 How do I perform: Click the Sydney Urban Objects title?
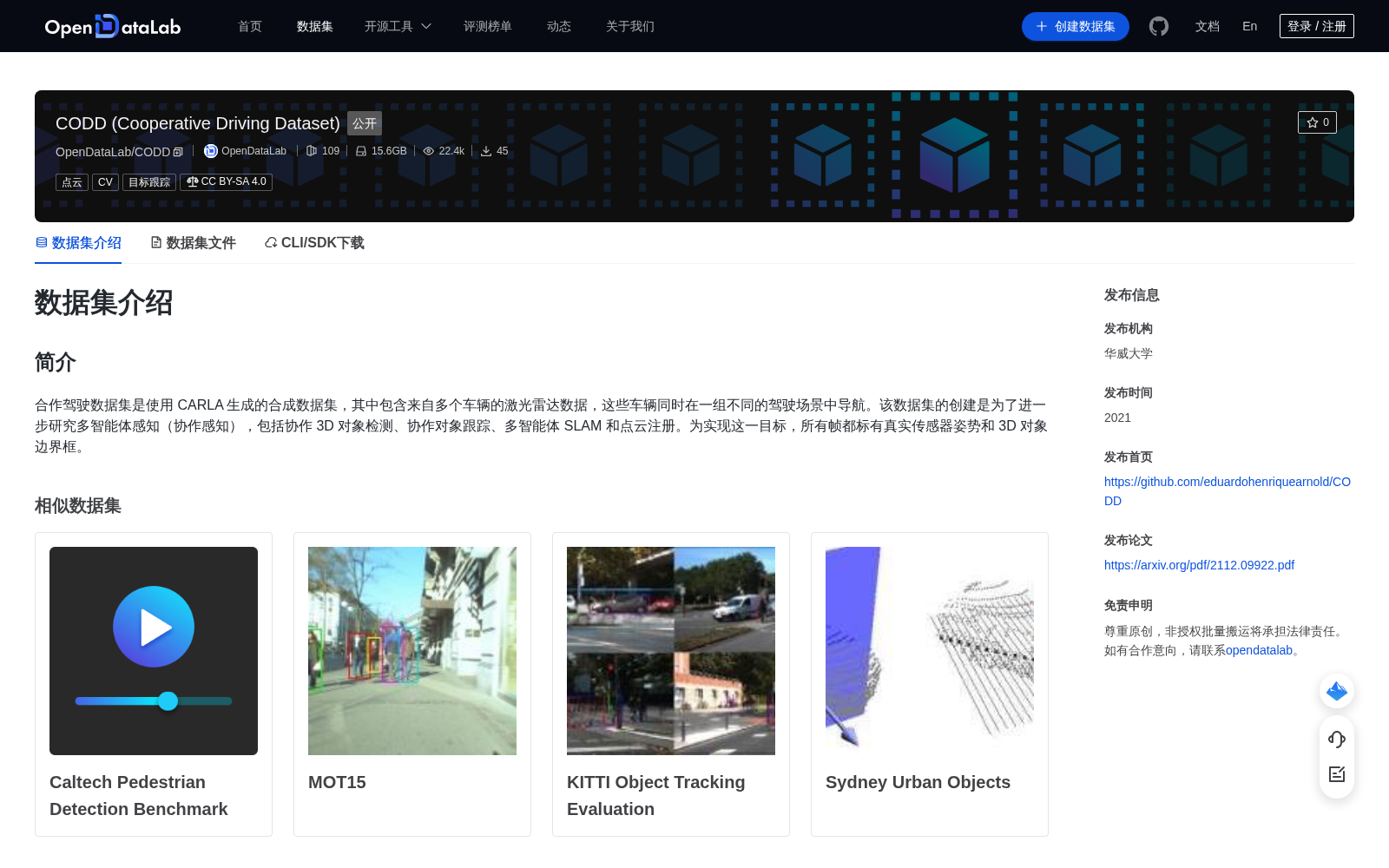pyautogui.click(x=918, y=782)
